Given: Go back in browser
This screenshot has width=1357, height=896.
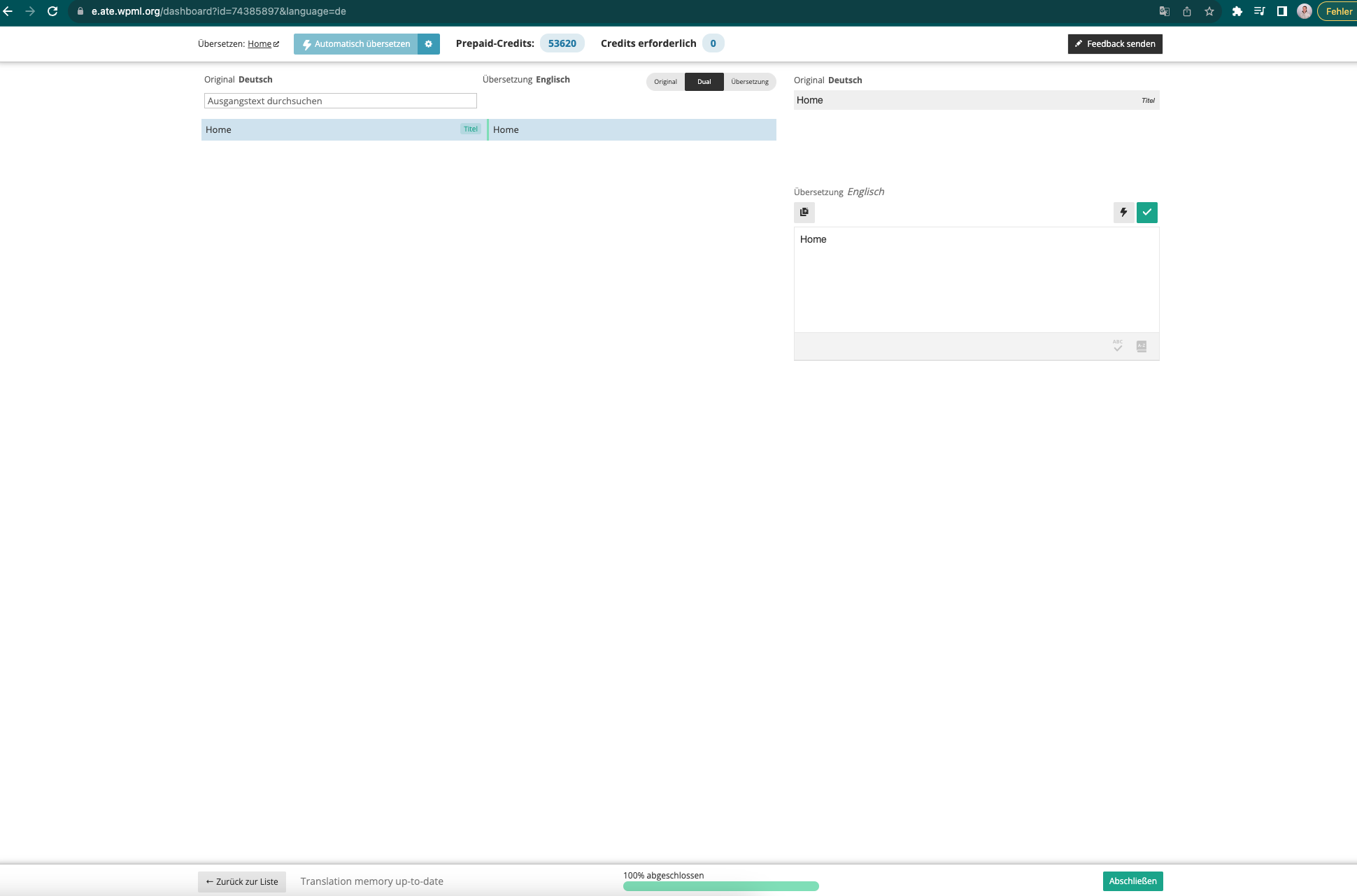Looking at the screenshot, I should [8, 11].
